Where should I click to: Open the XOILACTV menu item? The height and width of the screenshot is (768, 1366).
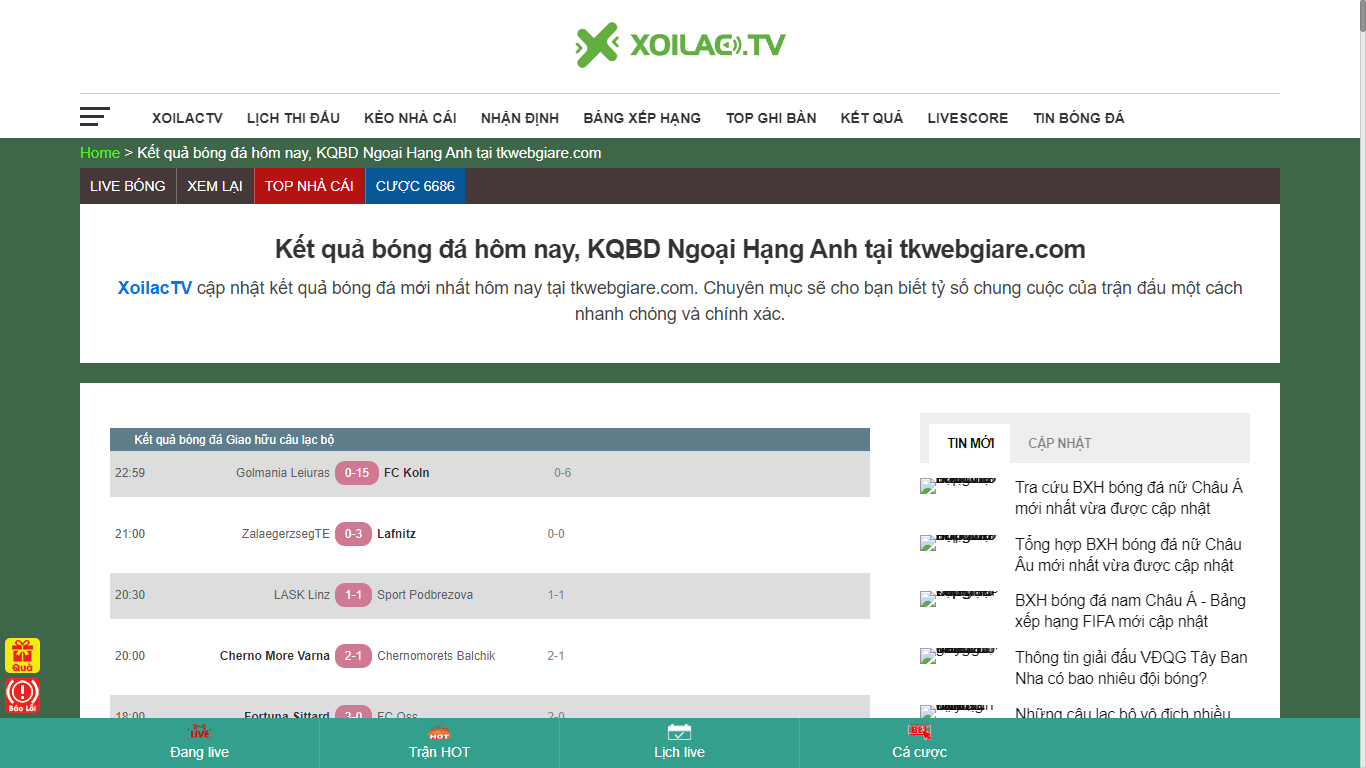pyautogui.click(x=187, y=118)
